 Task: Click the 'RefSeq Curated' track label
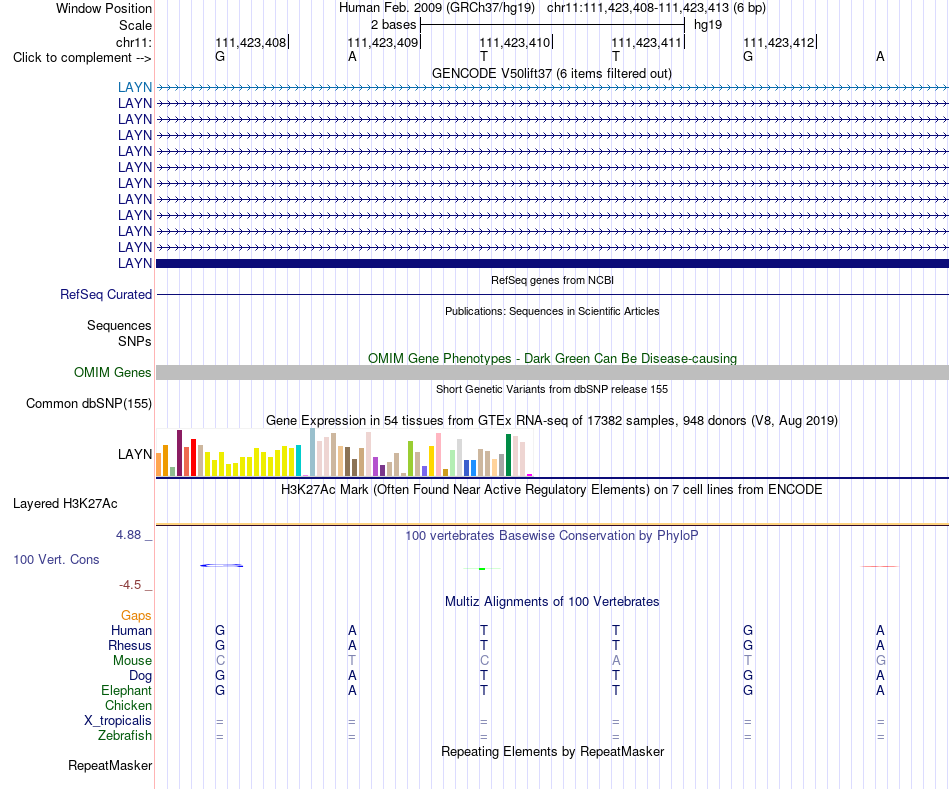pos(105,295)
